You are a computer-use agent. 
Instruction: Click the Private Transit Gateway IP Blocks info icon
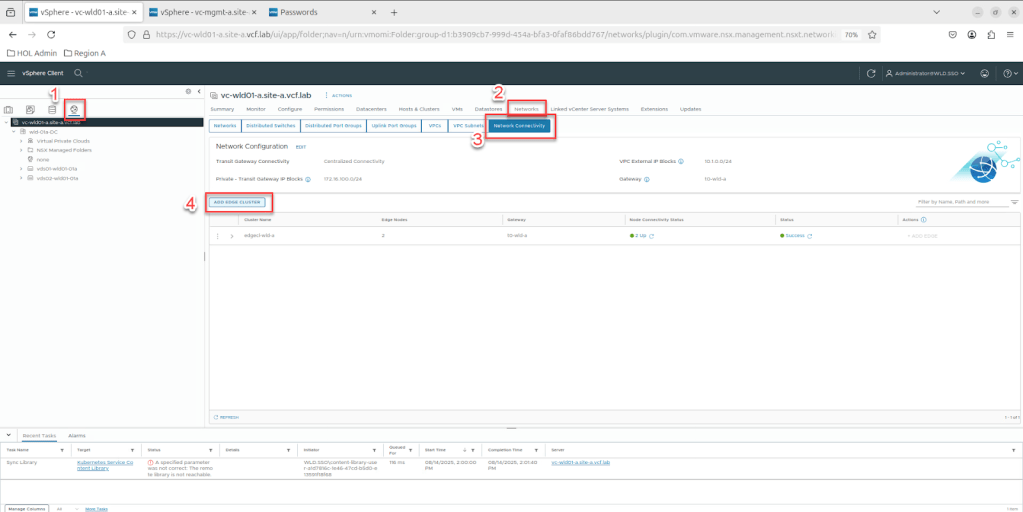[x=308, y=179]
